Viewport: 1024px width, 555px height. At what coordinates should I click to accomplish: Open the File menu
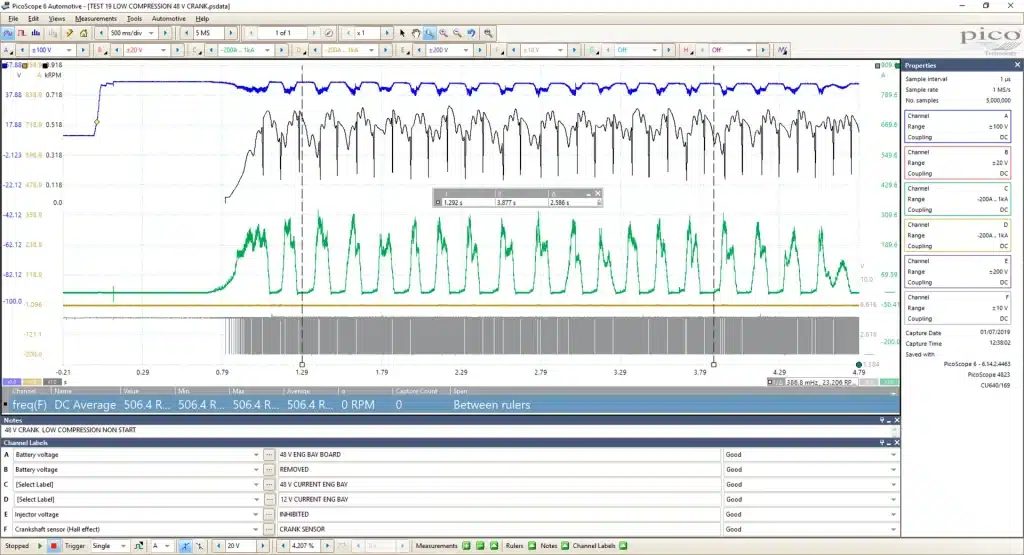(x=13, y=19)
